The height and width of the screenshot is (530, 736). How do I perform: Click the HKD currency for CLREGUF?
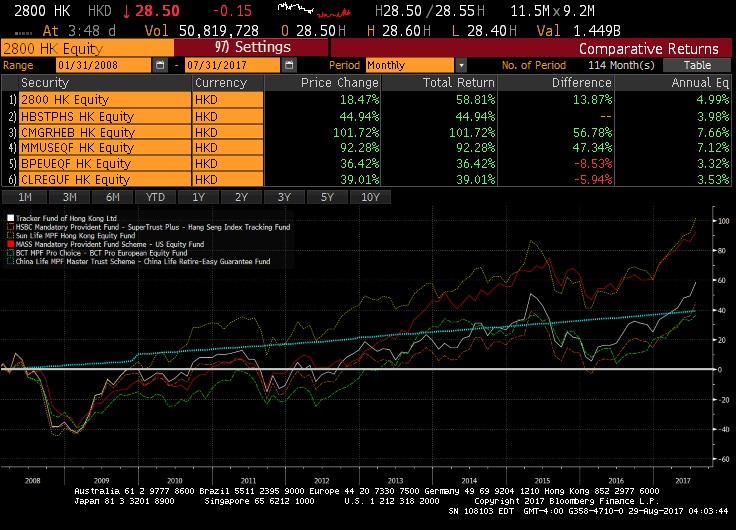tap(228, 179)
